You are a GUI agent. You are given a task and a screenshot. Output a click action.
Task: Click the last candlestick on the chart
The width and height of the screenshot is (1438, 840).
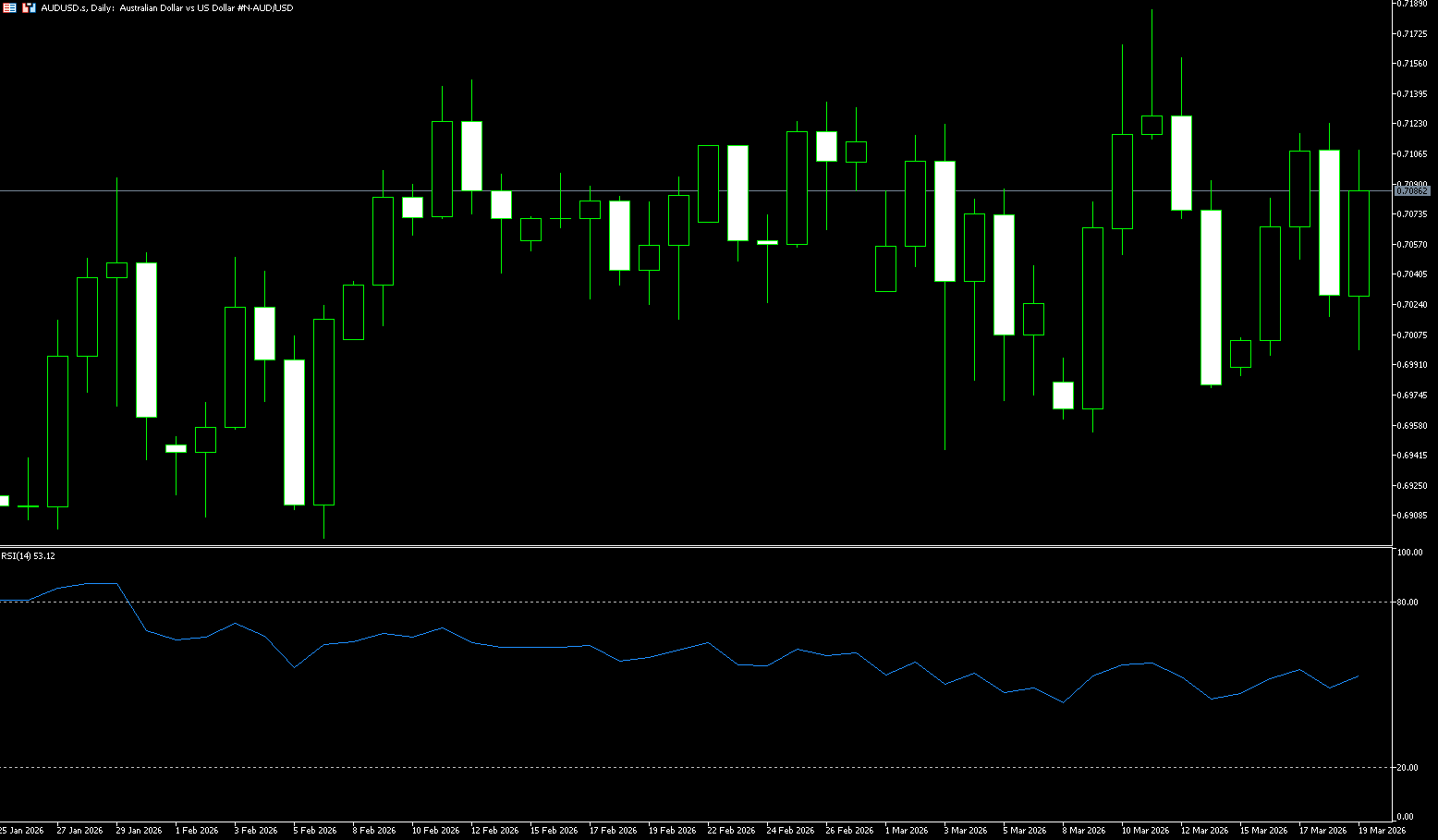point(1359,243)
